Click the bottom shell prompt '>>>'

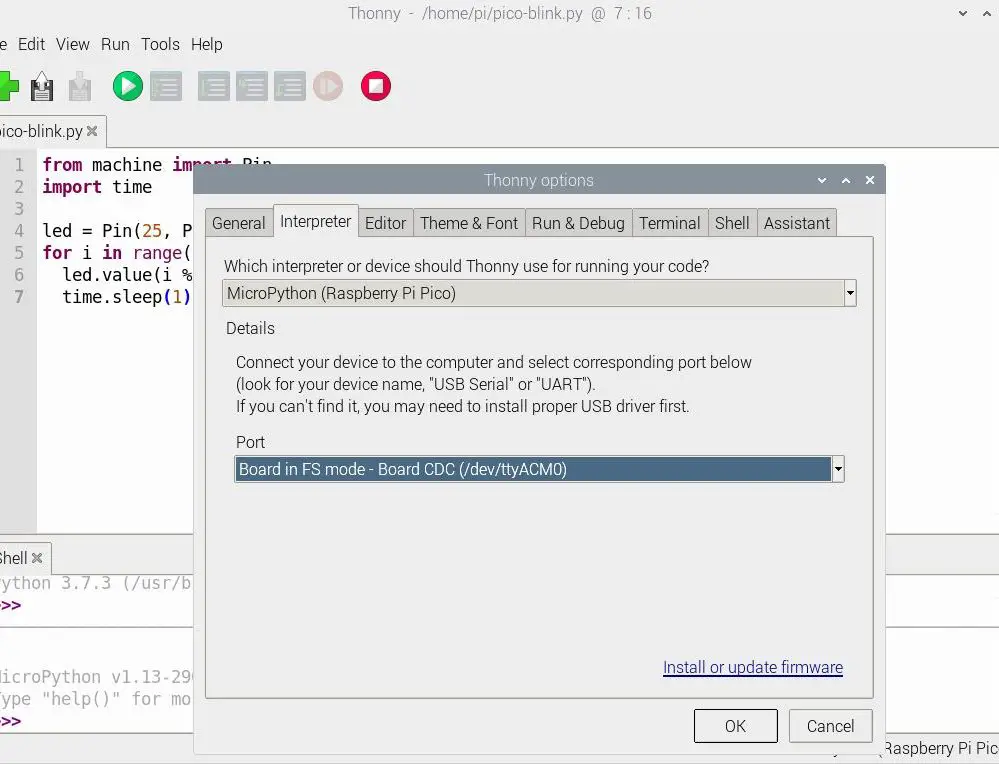11,721
